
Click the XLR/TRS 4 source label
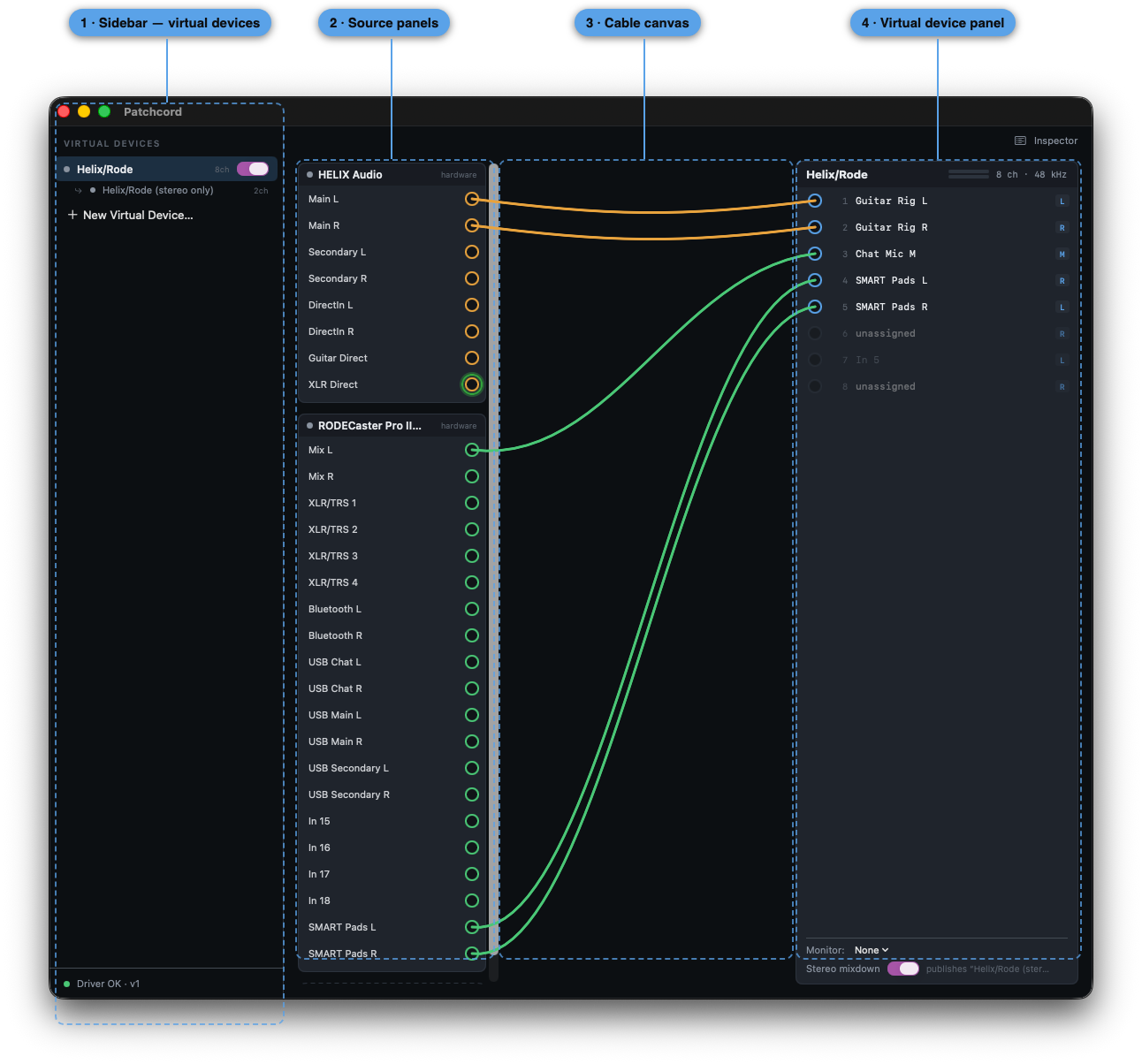(332, 582)
